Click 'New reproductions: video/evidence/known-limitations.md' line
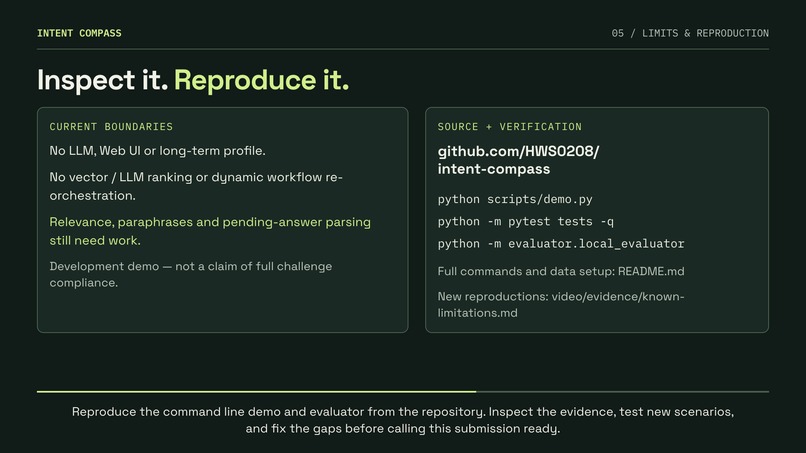806x453 pixels. (x=561, y=304)
